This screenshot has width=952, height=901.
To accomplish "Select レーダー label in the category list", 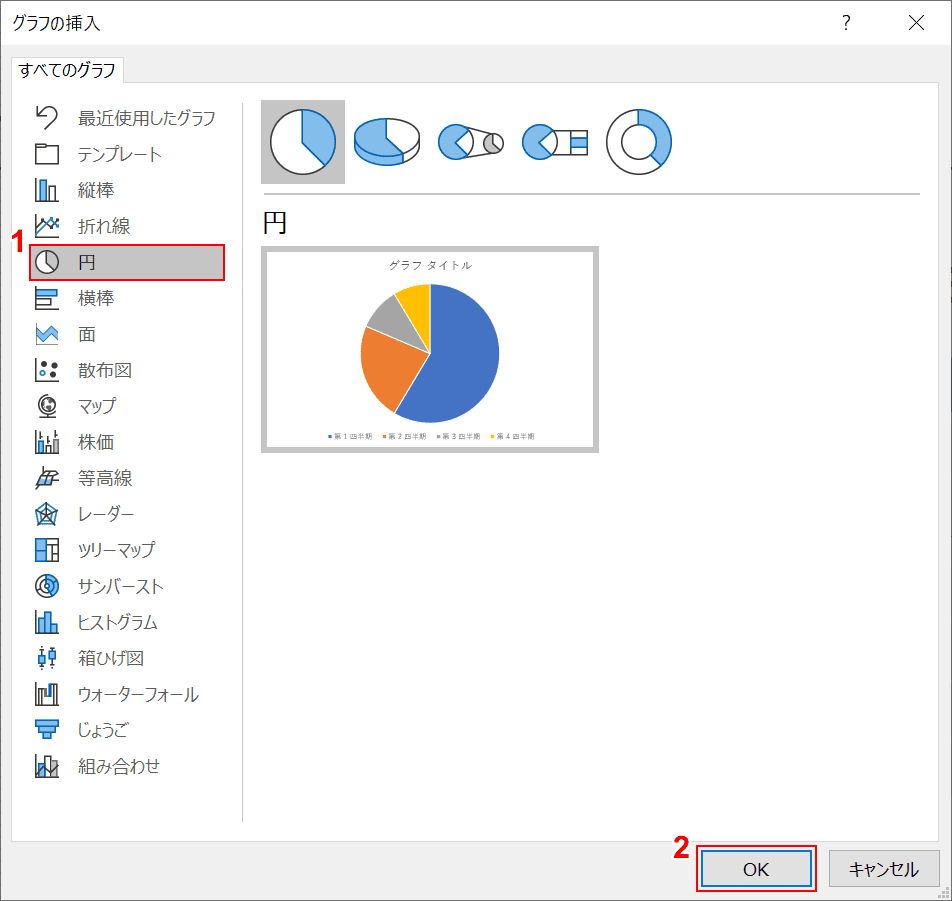I will [106, 514].
